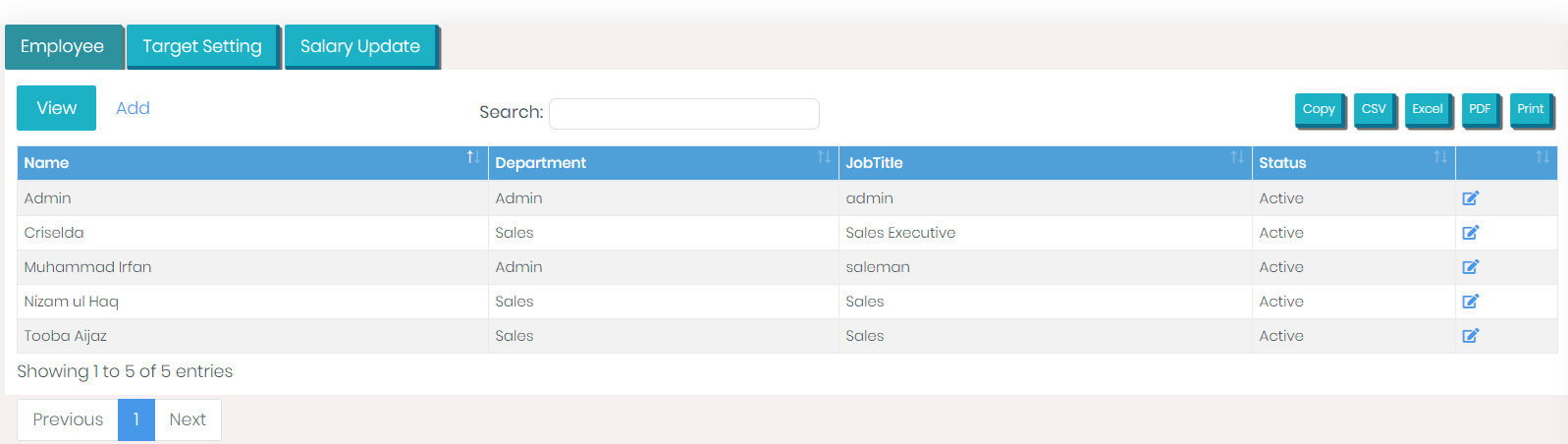The width and height of the screenshot is (1568, 444).
Task: Sort by Status column arrows
Action: click(x=1440, y=157)
